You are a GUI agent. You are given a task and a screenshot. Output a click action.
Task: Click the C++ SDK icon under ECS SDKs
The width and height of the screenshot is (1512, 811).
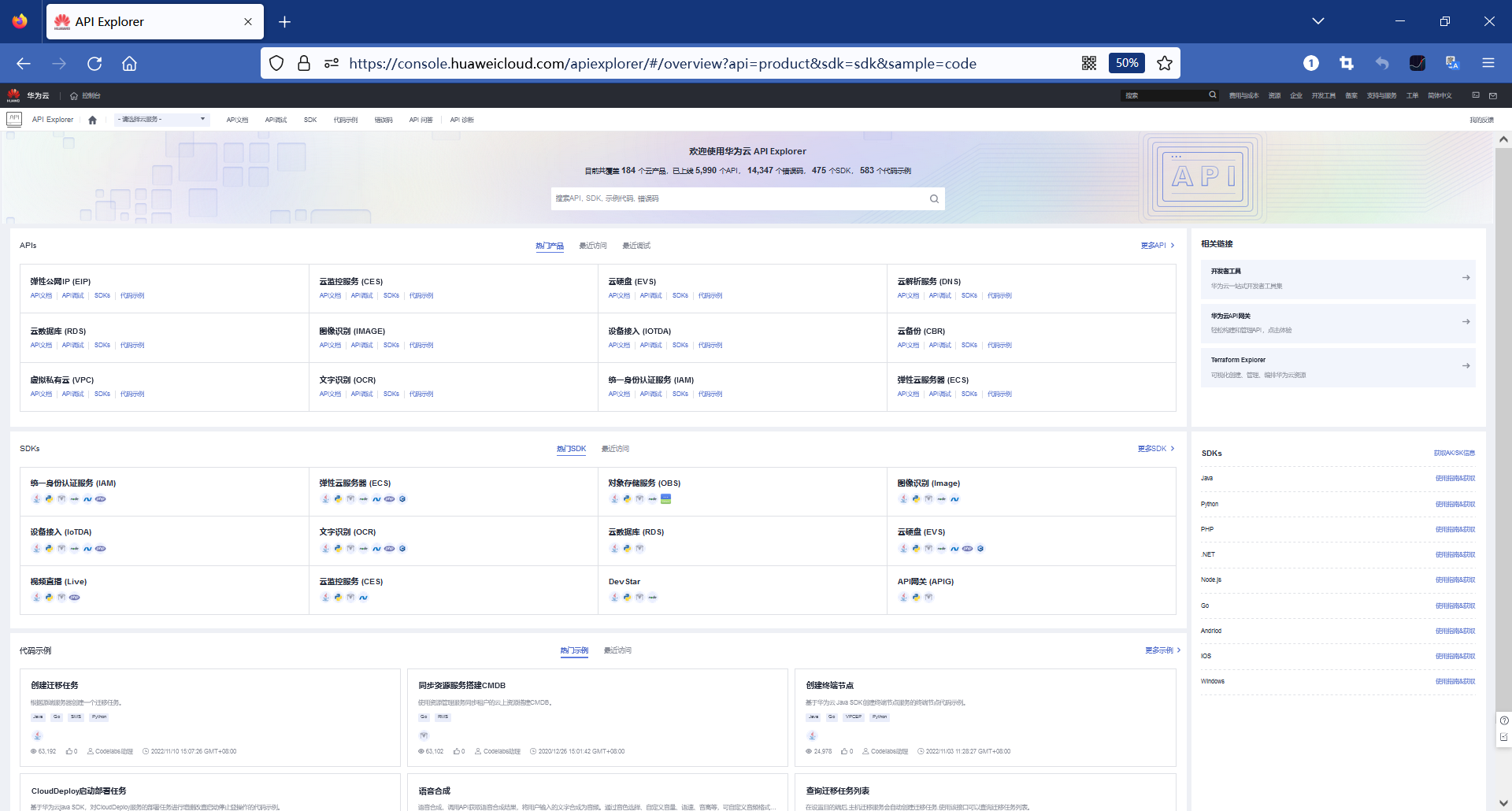coord(402,499)
